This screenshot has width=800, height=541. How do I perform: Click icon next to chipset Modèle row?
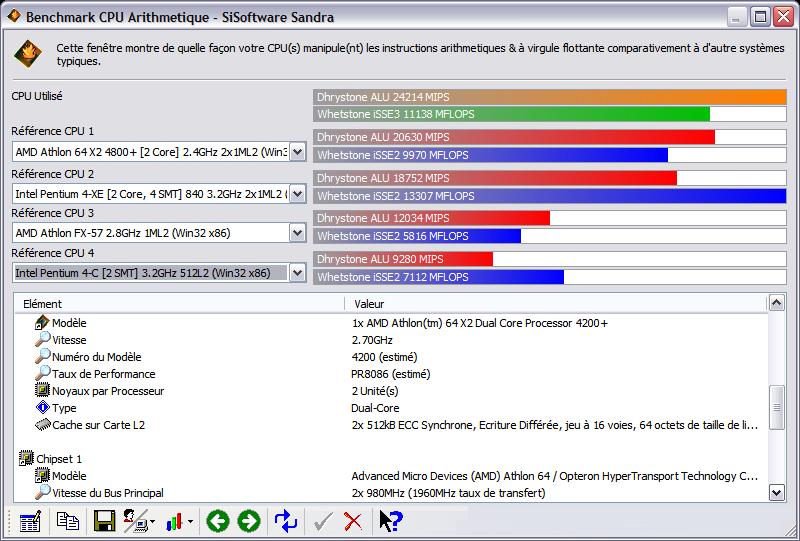click(x=42, y=476)
